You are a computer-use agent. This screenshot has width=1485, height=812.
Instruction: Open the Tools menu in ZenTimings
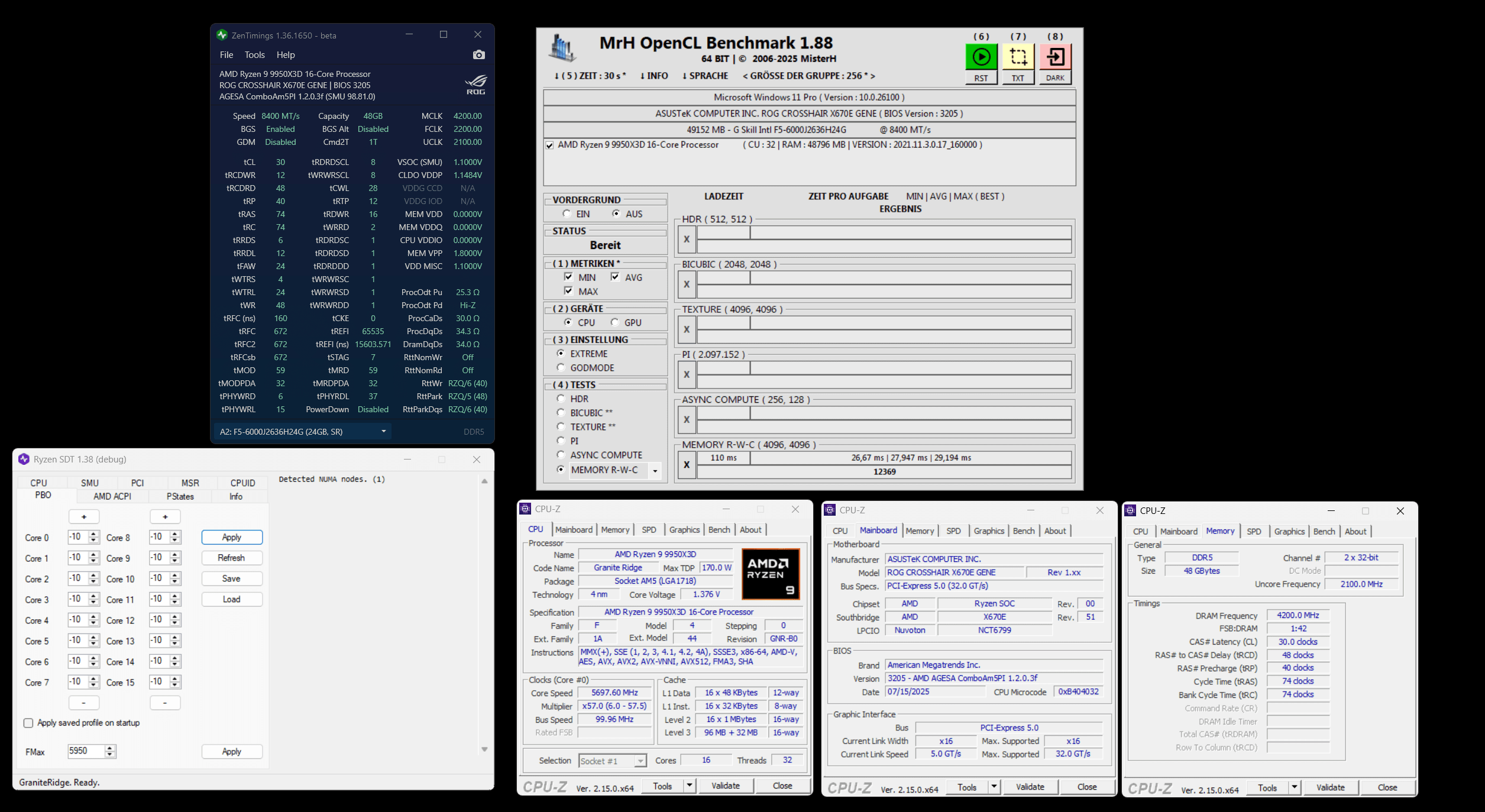click(x=255, y=55)
